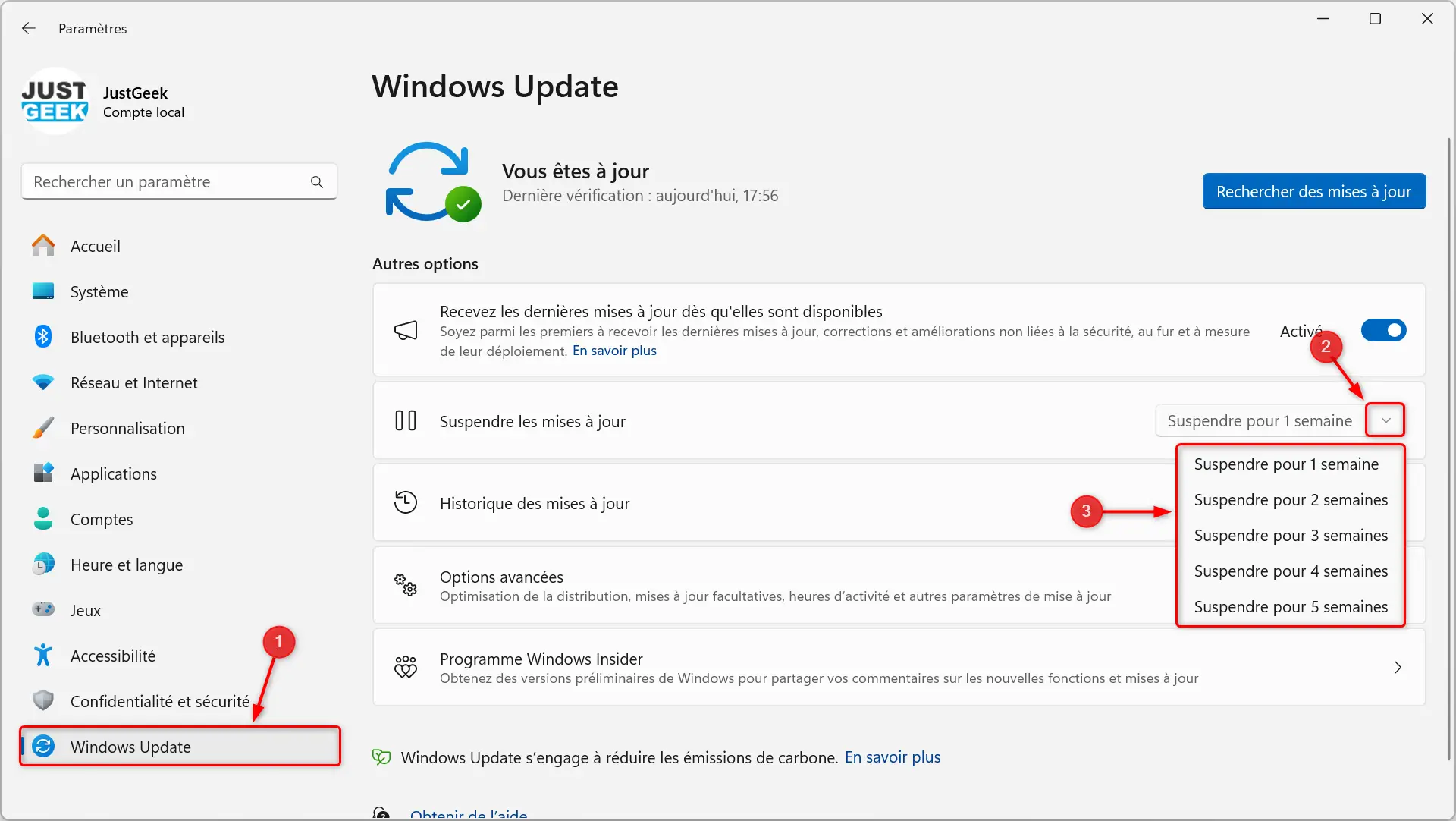The image size is (1456, 821).
Task: Expand Programme Windows Insider chevron
Action: click(x=1398, y=668)
